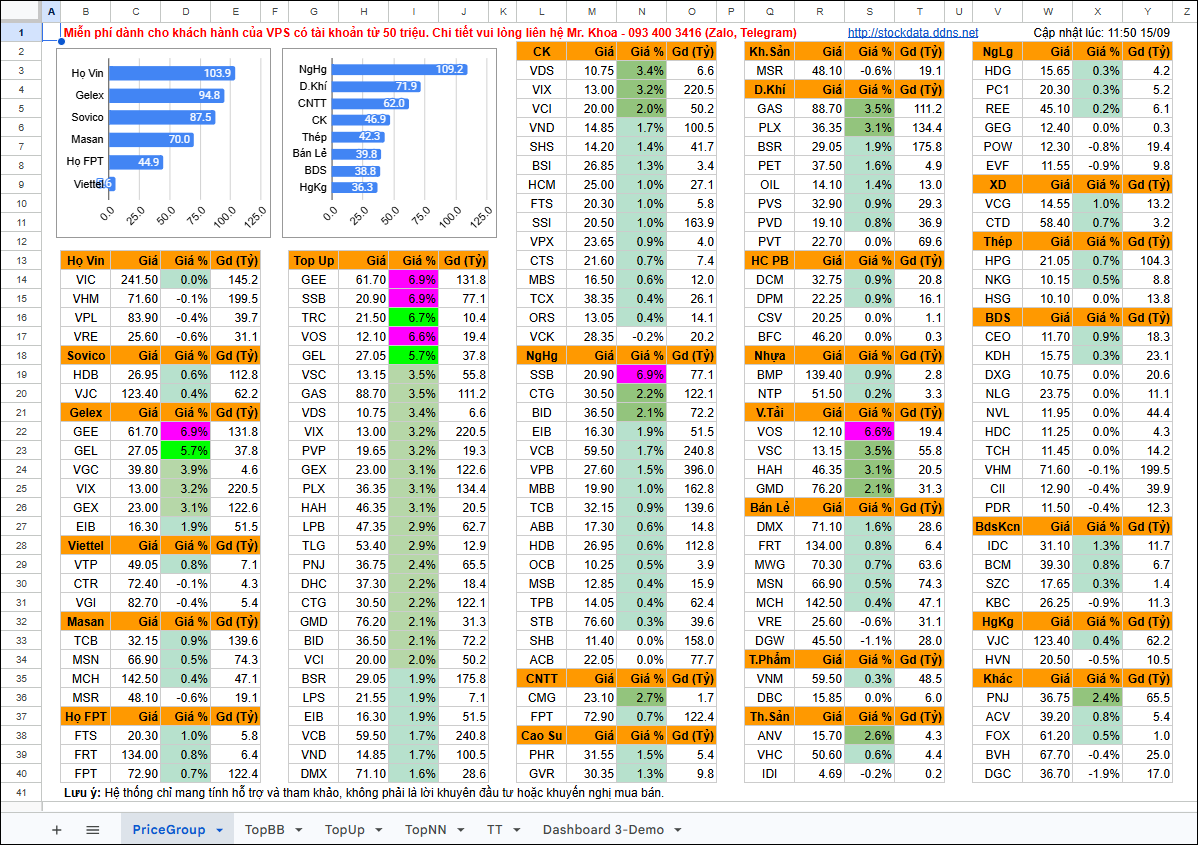Open the TT sheet tab
Image resolution: width=1198 pixels, height=845 pixels.
click(x=494, y=830)
